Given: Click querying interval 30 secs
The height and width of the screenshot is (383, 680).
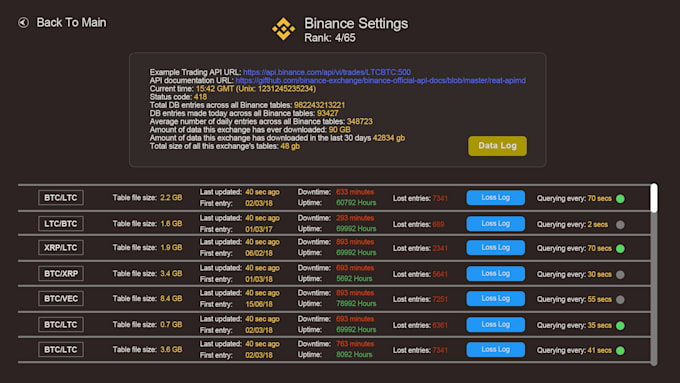Looking at the screenshot, I should [x=599, y=275].
